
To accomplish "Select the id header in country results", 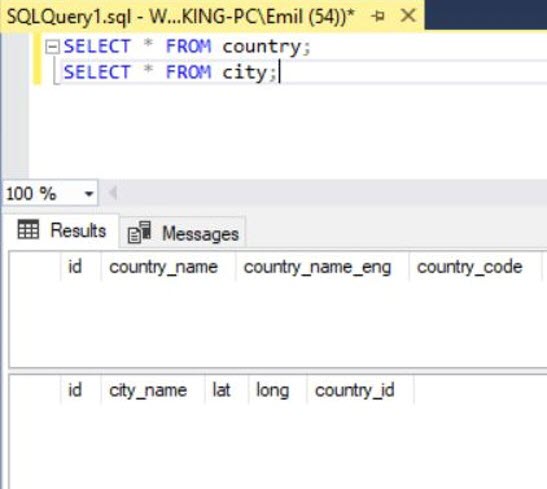I will click(x=81, y=268).
